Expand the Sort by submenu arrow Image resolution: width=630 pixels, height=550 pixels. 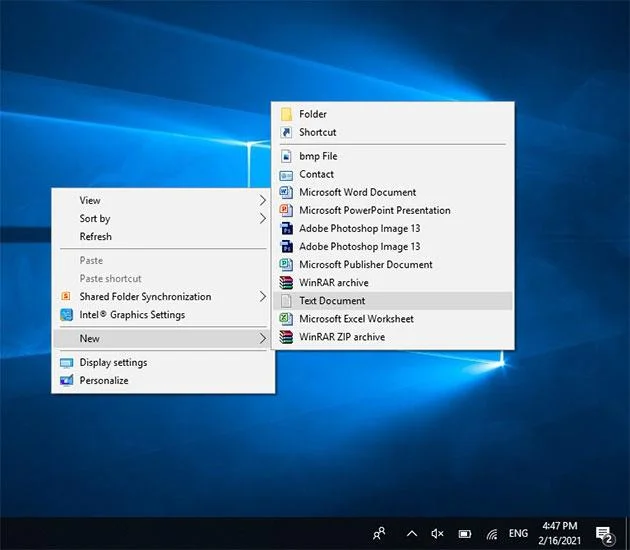pos(262,218)
